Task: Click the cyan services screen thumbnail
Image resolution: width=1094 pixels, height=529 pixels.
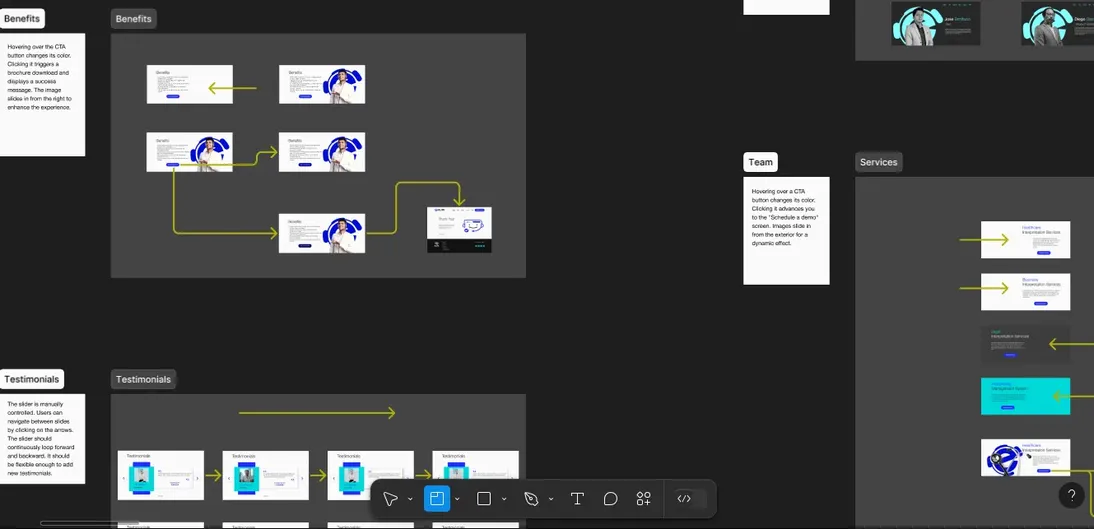Action: pos(1025,396)
